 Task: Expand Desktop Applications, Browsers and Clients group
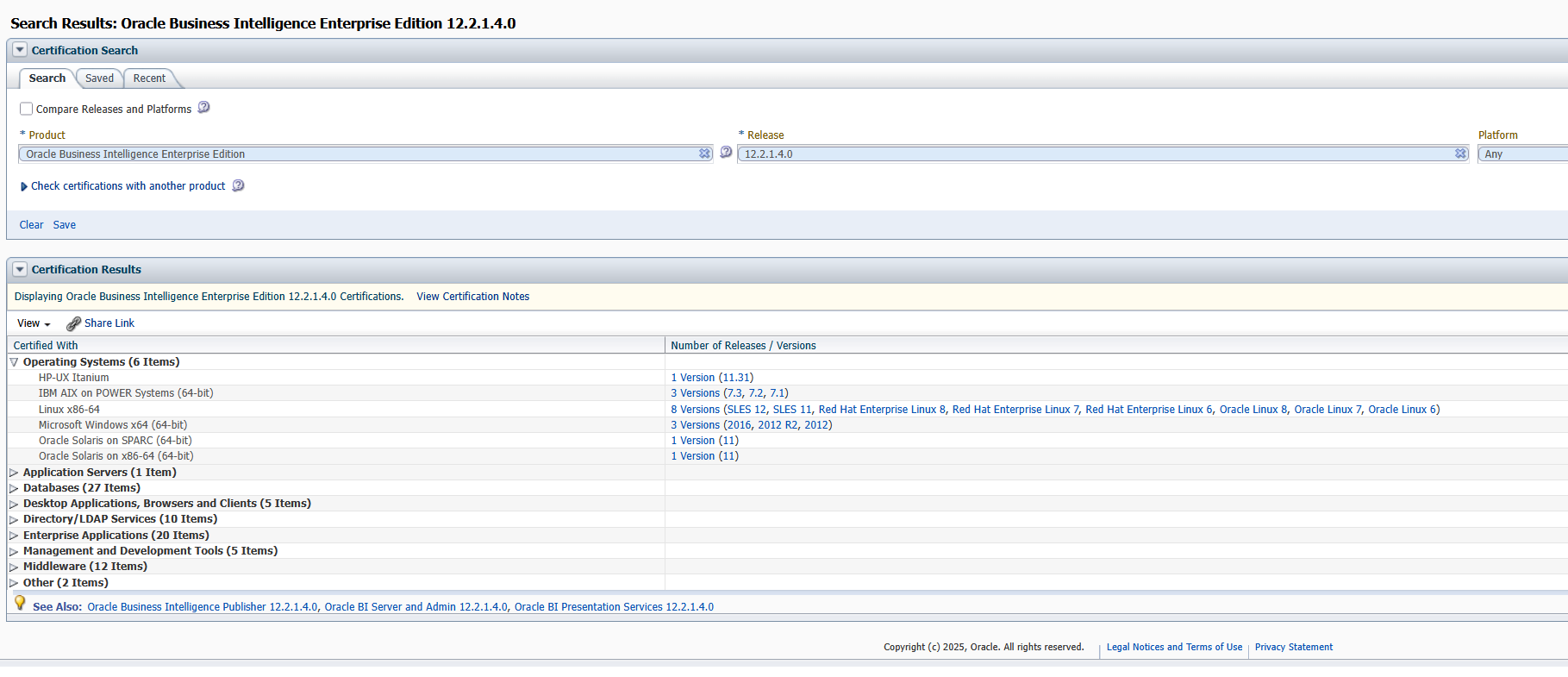click(x=14, y=504)
